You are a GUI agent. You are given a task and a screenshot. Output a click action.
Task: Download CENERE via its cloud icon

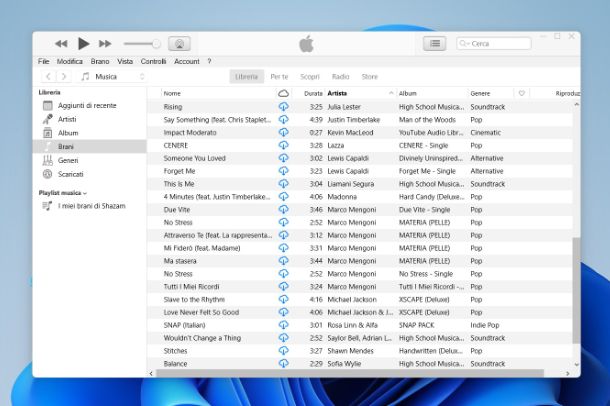(x=284, y=145)
